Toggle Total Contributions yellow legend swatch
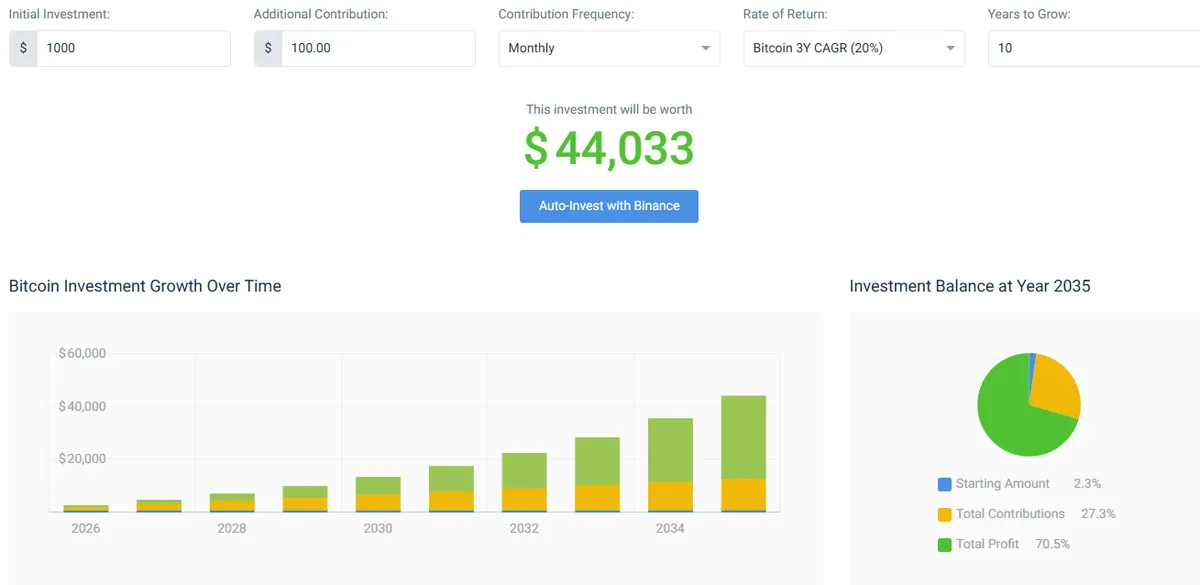 (944, 514)
